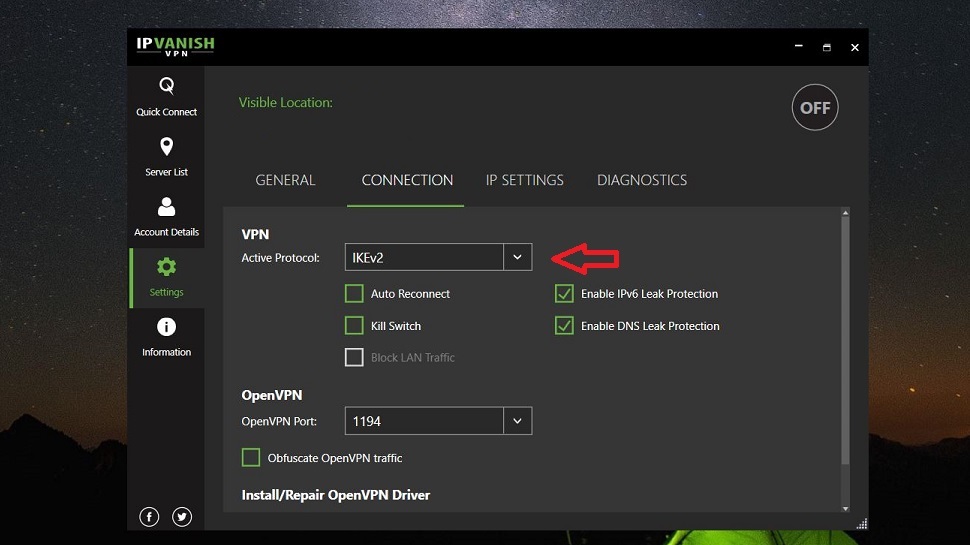Image resolution: width=970 pixels, height=545 pixels.
Task: Select the CONNECTION tab
Action: [407, 180]
